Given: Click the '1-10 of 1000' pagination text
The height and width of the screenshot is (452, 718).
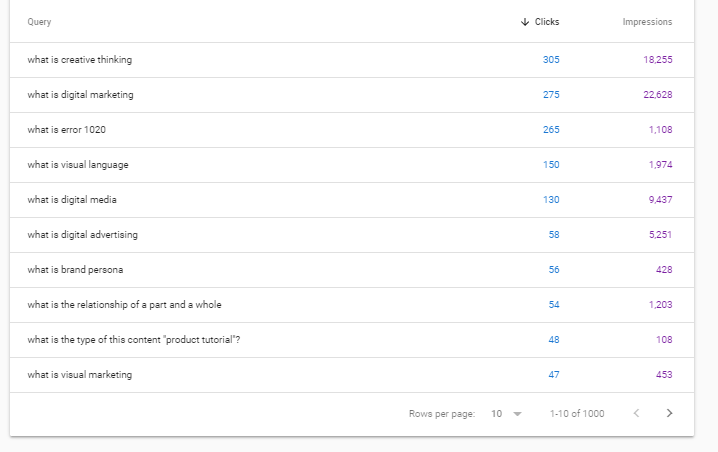Looking at the screenshot, I should 577,413.
